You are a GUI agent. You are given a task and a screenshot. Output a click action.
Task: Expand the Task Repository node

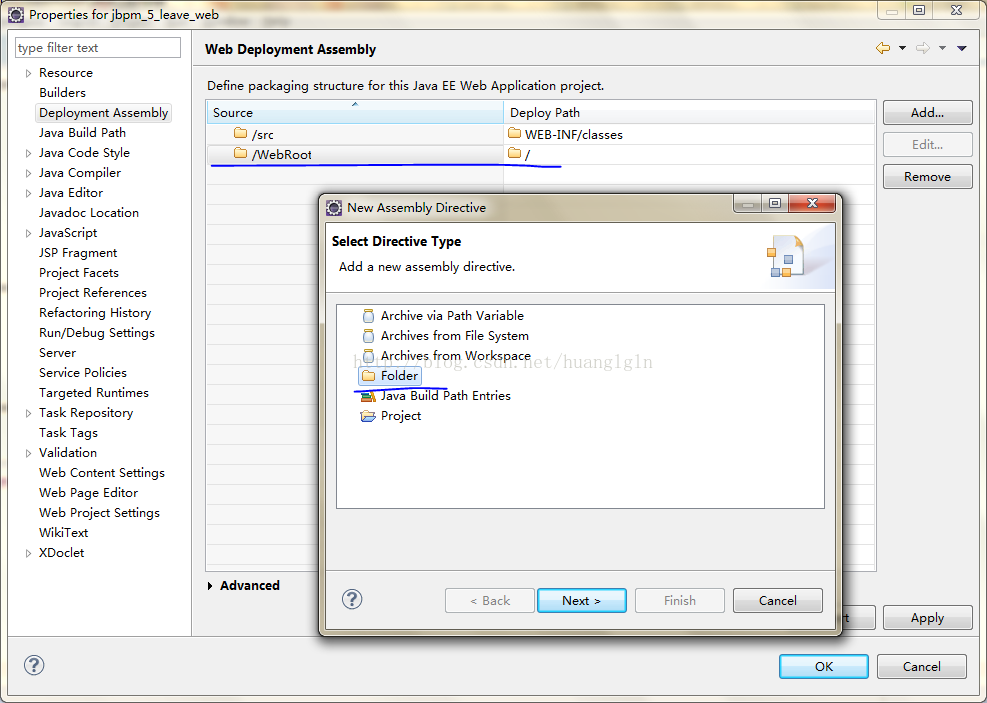tap(28, 413)
